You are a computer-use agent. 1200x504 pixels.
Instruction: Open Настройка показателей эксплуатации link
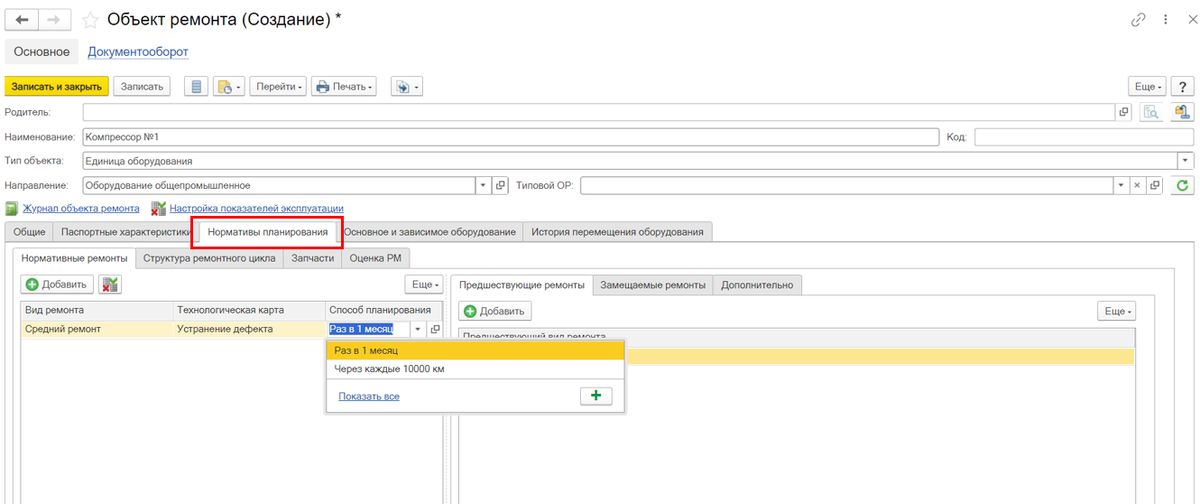[x=257, y=208]
